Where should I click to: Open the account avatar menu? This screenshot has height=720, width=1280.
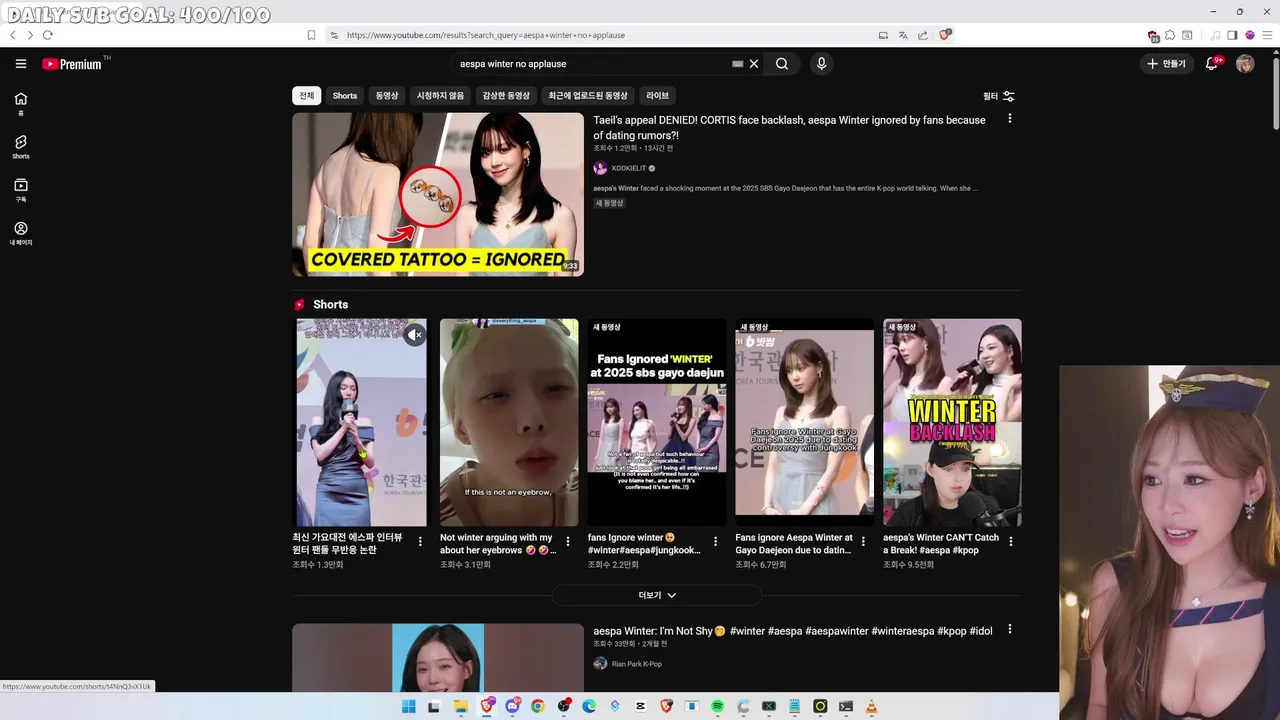[1245, 64]
